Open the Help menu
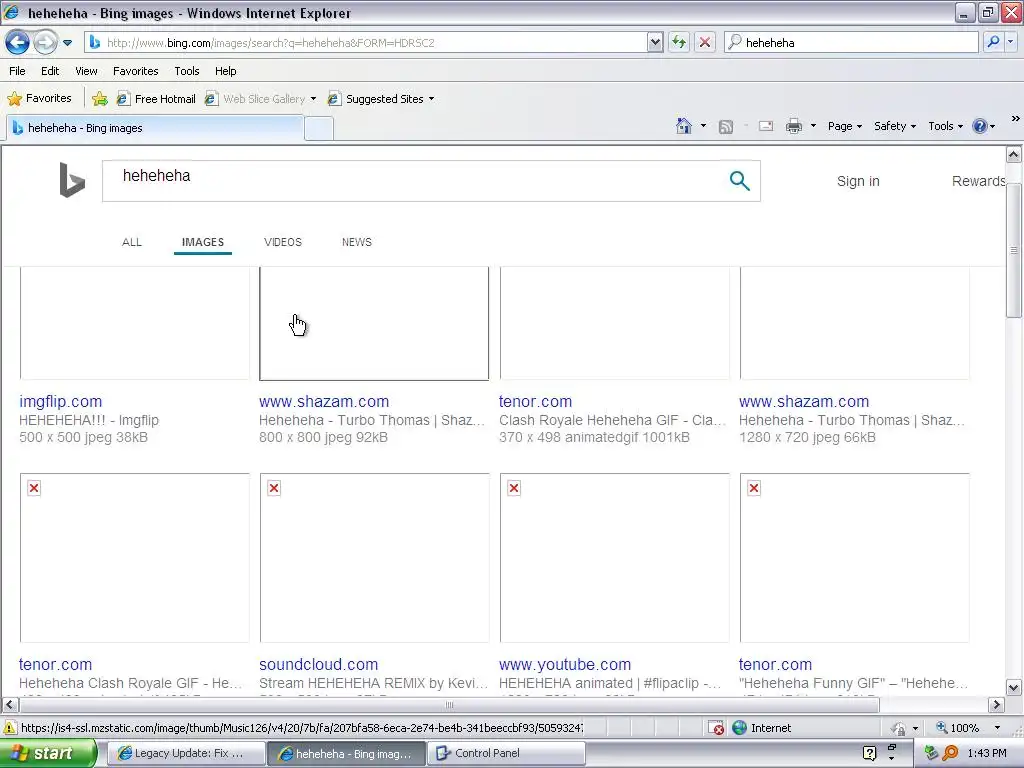 click(225, 71)
